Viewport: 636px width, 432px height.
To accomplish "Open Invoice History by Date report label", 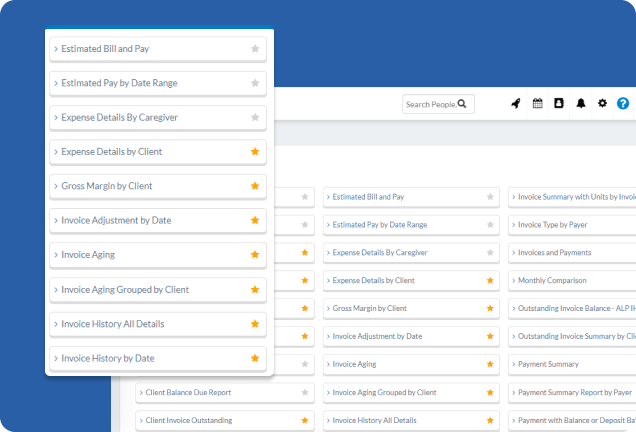I will coord(108,358).
